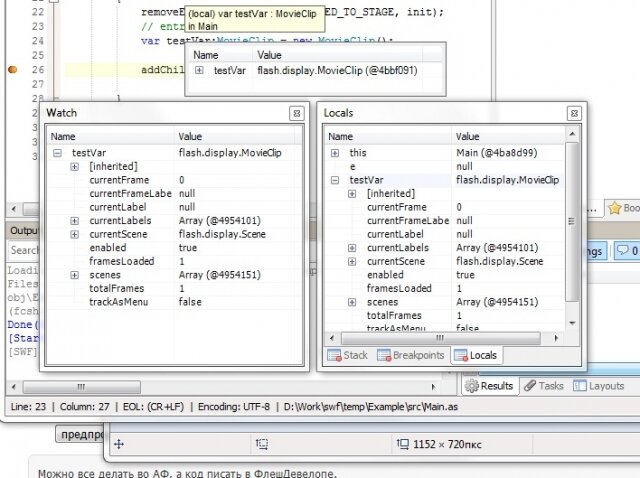
Task: Select the trackAsMenu row in Watch
Action: 120,302
